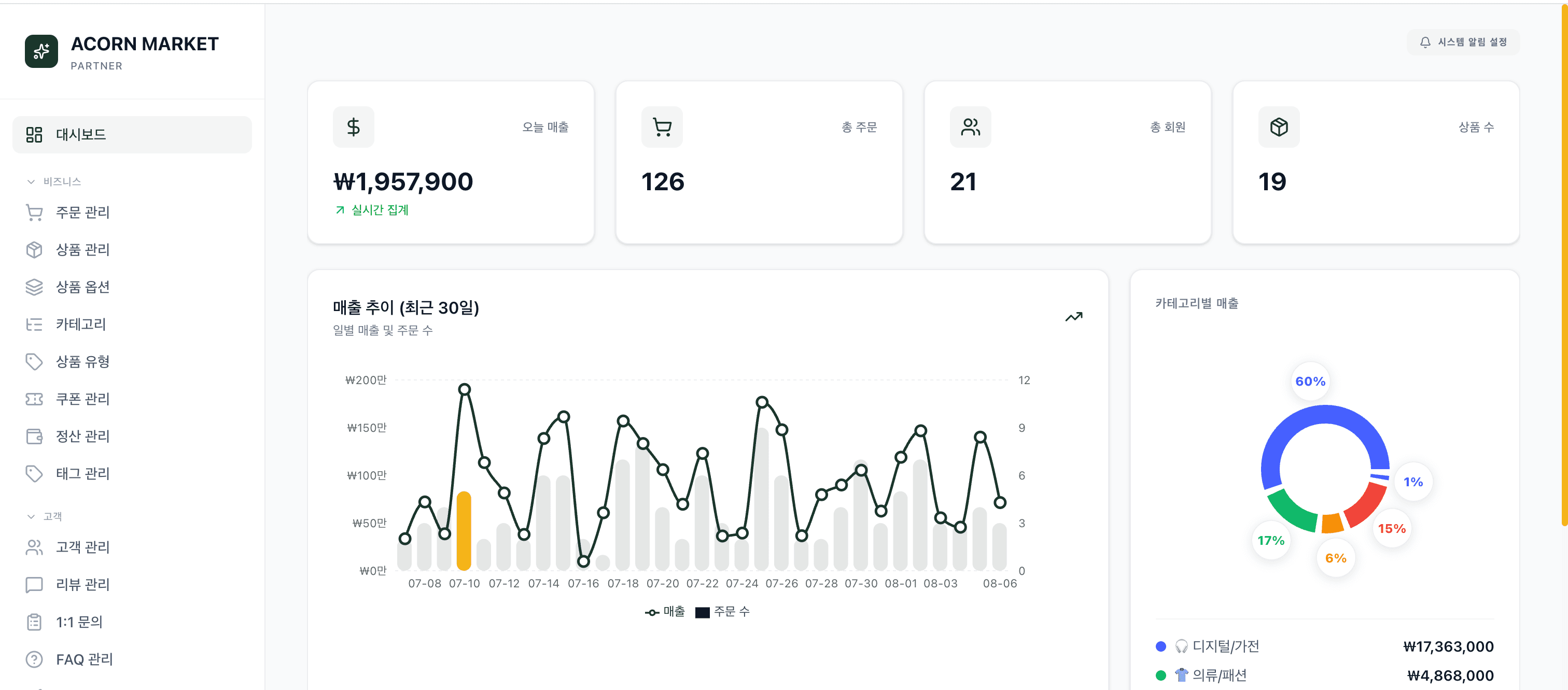Image resolution: width=1568 pixels, height=690 pixels.
Task: Click the 의류/패션 category row
Action: coord(1324,675)
